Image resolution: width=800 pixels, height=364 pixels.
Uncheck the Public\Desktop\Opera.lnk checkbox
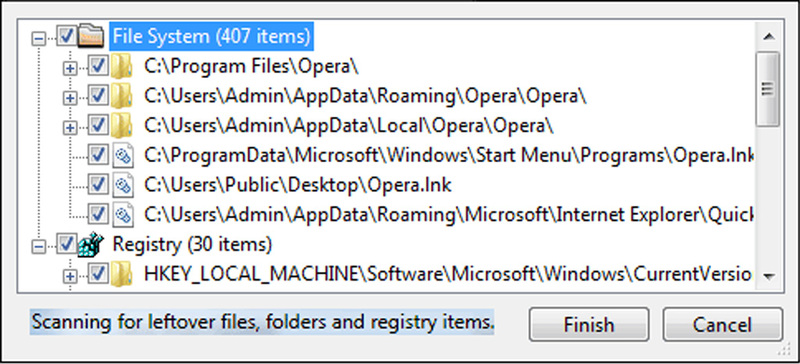98,185
